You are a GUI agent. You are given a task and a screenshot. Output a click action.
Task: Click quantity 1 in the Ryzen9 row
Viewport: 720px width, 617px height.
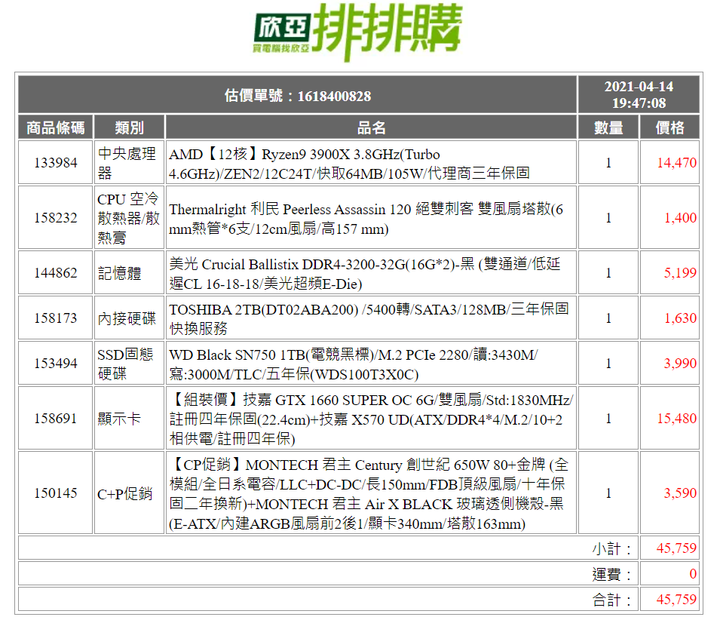[608, 163]
